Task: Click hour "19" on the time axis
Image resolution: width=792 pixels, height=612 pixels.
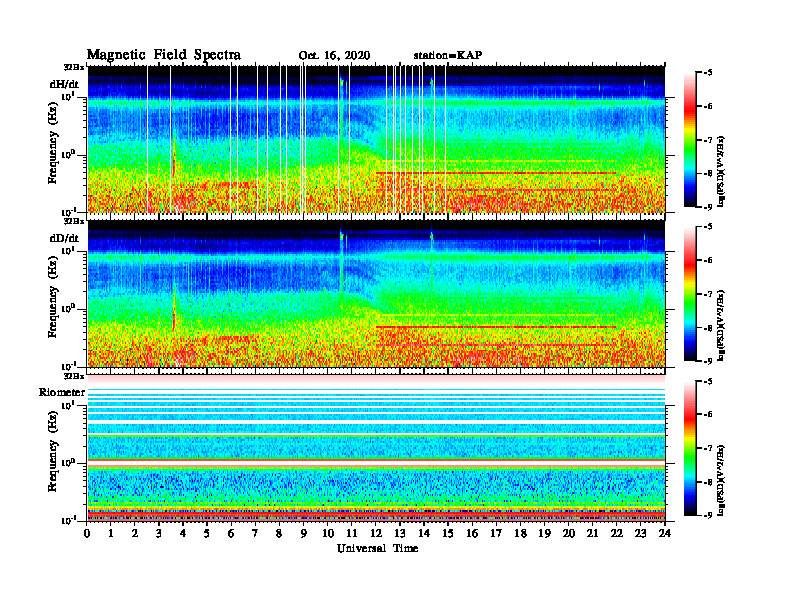Action: tap(544, 533)
